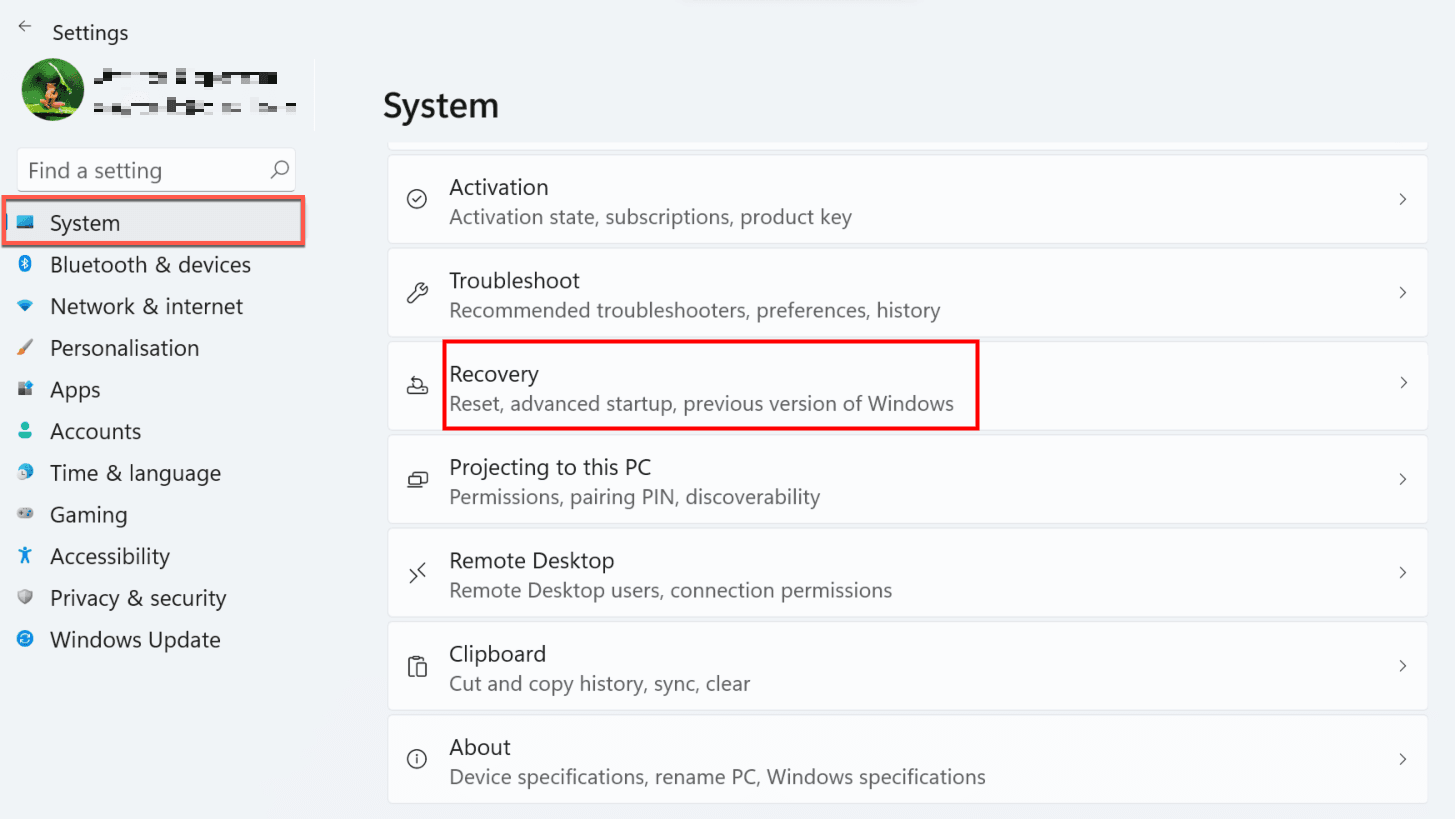The height and width of the screenshot is (819, 1455).
Task: Click the Clipboard icon in System list
Action: pyautogui.click(x=417, y=667)
